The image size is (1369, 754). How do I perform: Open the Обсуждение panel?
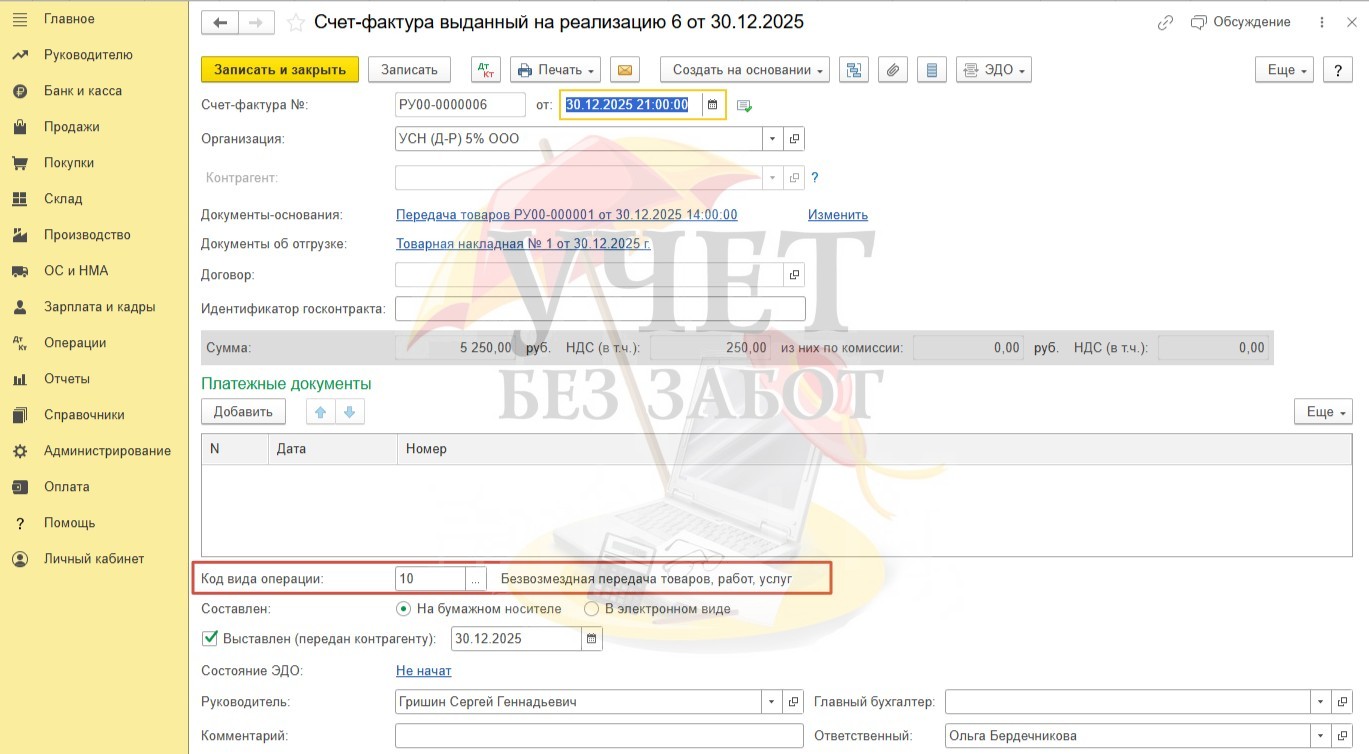pos(1241,22)
